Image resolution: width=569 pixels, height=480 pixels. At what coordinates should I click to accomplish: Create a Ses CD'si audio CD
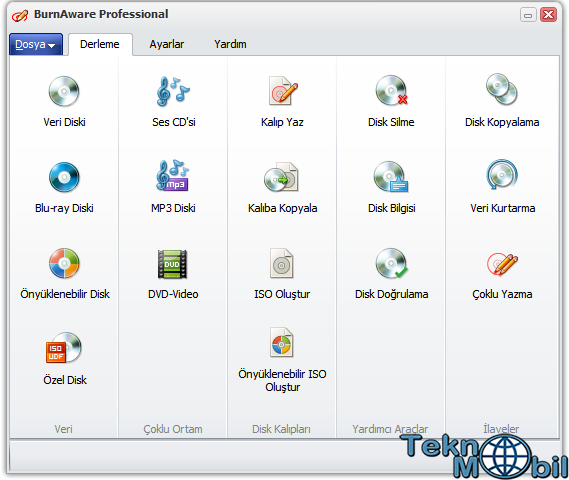173,102
